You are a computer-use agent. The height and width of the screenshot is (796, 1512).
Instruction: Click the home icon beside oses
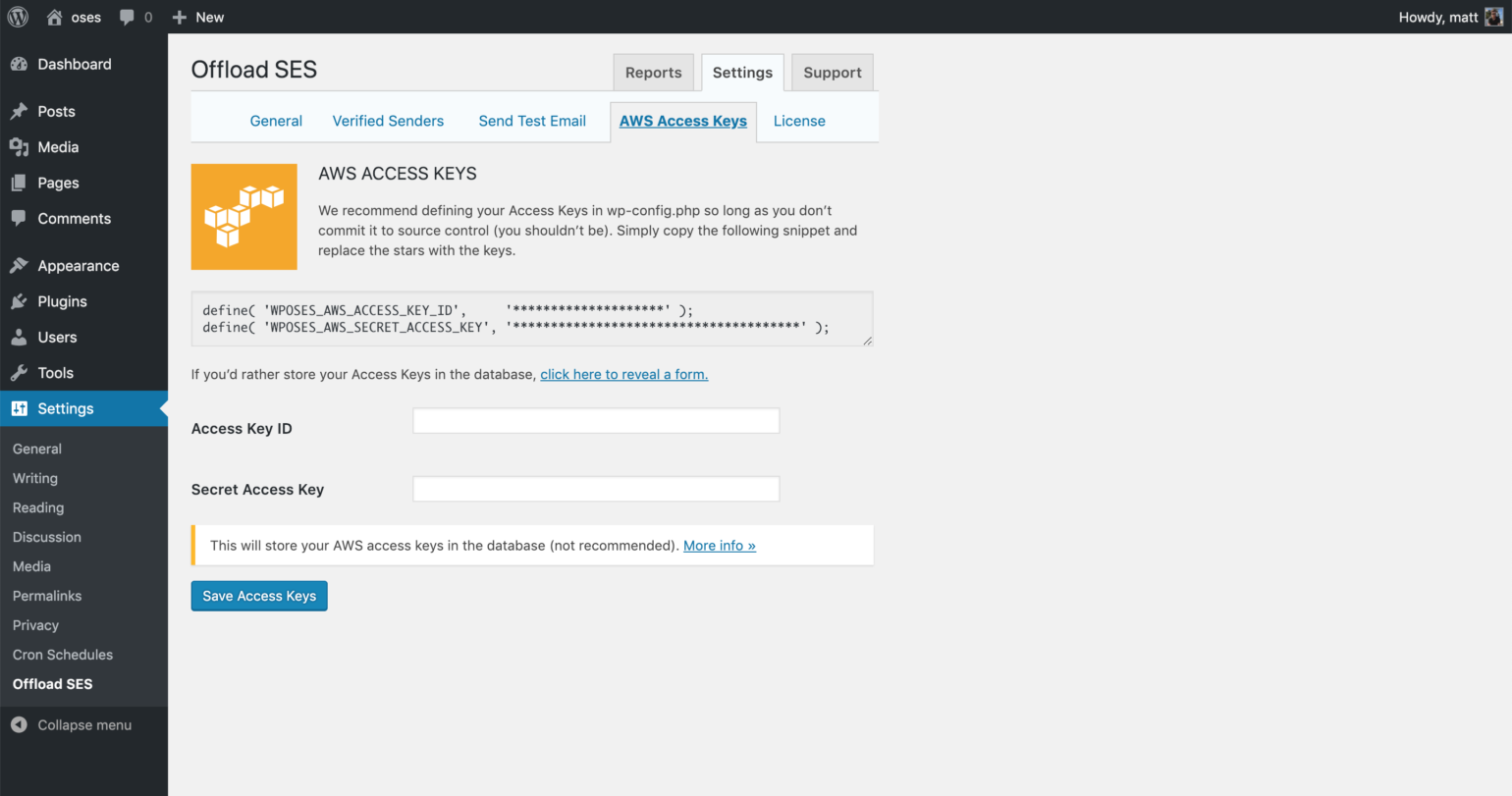(55, 17)
